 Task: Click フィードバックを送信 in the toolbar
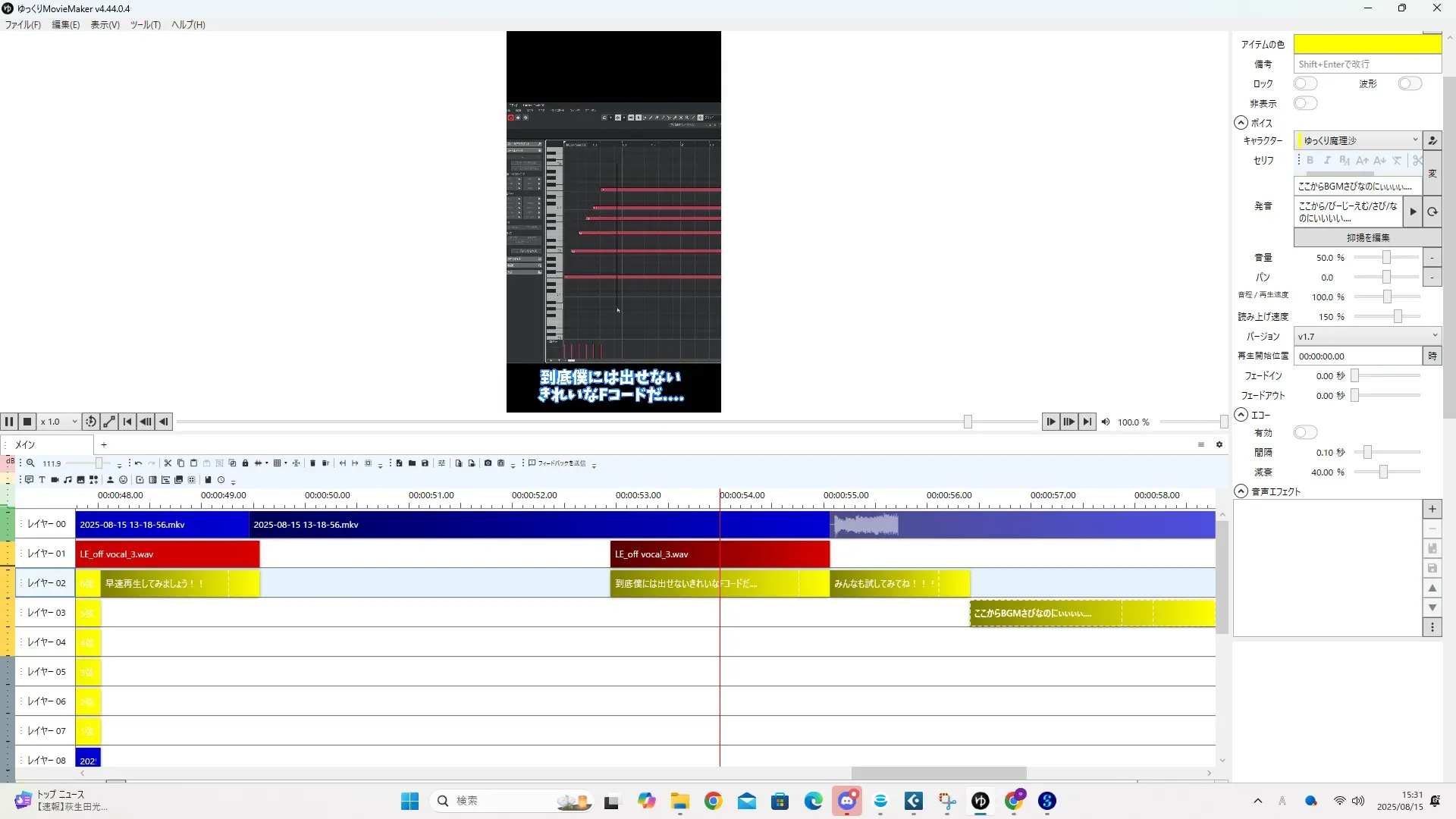557,463
